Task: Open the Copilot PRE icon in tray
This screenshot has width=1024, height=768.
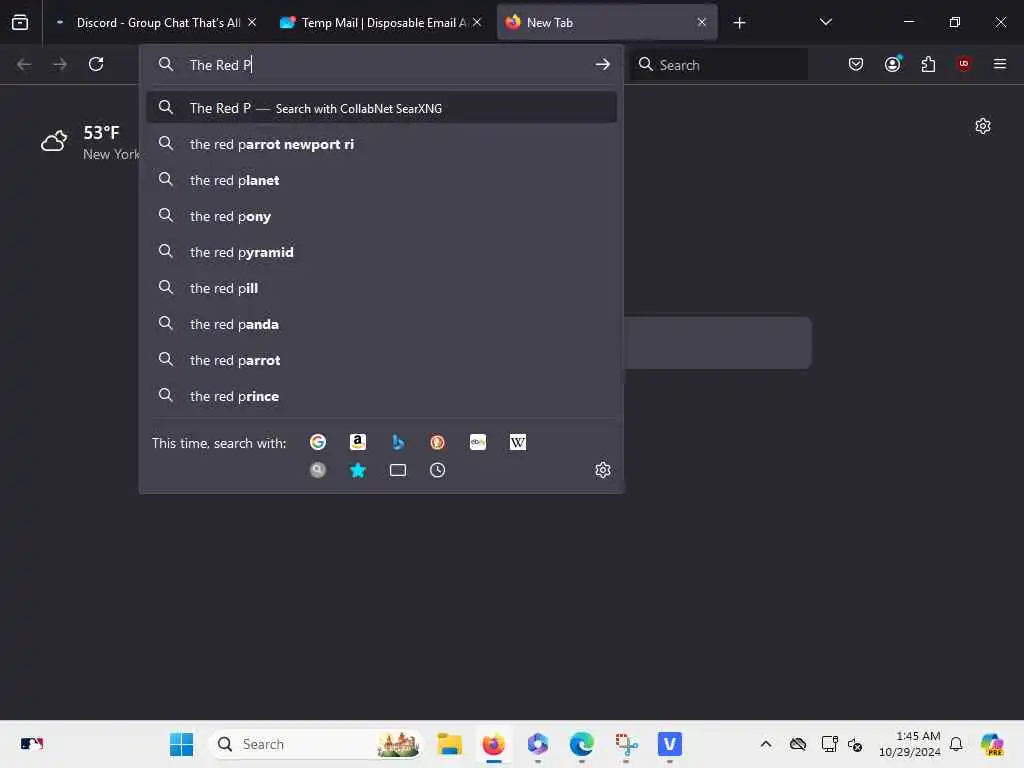Action: (992, 744)
